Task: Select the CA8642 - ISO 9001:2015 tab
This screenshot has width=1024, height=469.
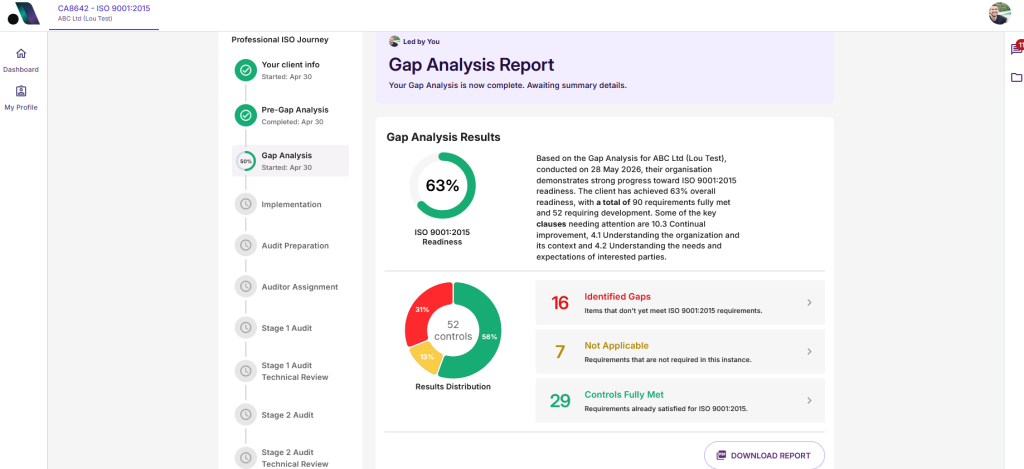Action: pyautogui.click(x=104, y=13)
